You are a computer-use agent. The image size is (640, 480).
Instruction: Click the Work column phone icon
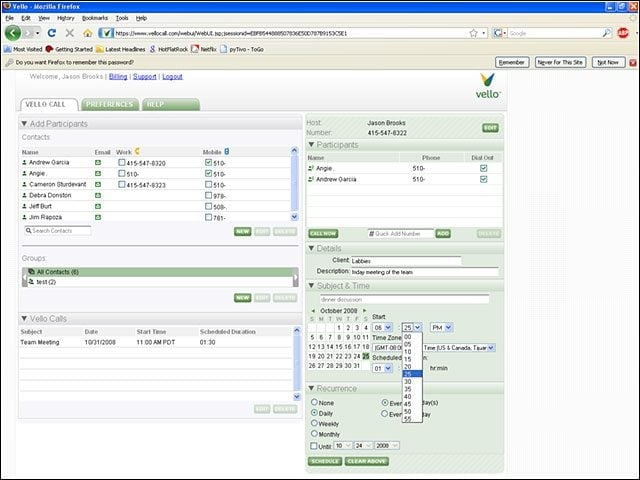[137, 151]
